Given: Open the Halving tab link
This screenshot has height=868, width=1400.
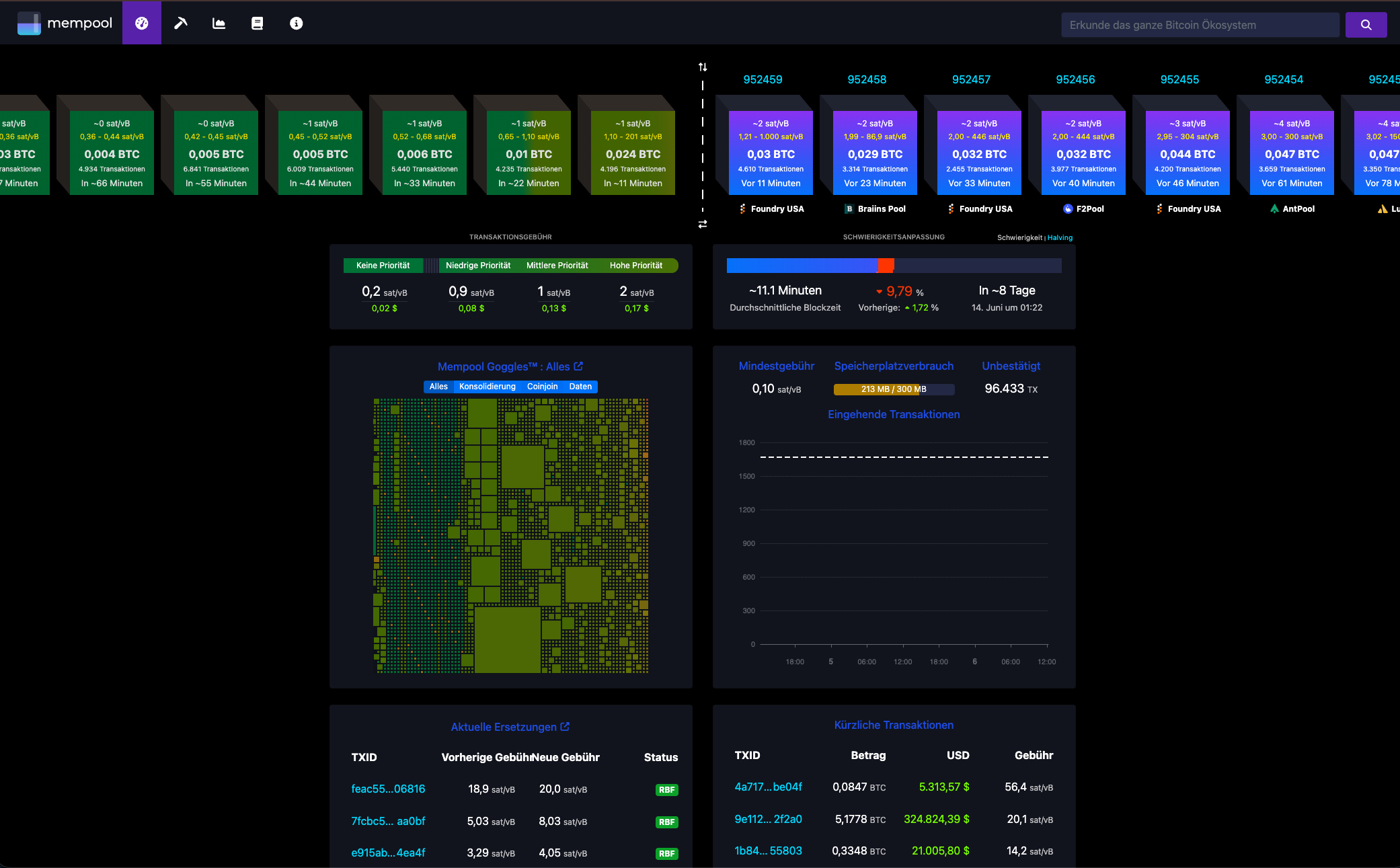Looking at the screenshot, I should (x=1060, y=237).
